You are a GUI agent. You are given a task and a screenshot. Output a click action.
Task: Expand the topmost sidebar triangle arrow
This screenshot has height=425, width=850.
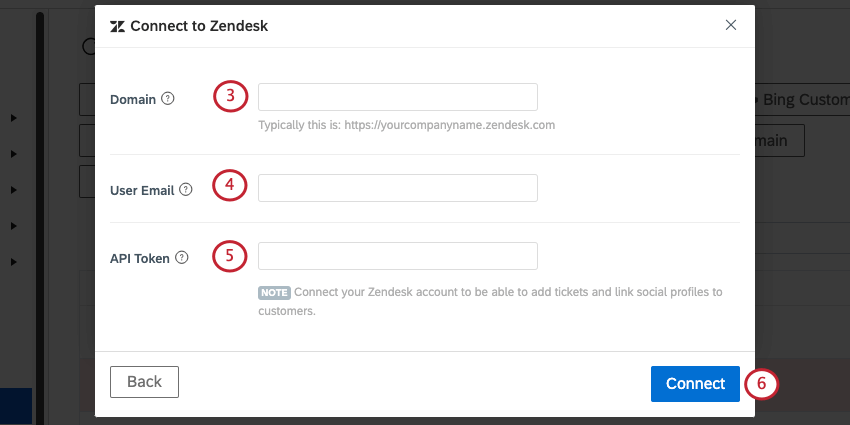14,118
